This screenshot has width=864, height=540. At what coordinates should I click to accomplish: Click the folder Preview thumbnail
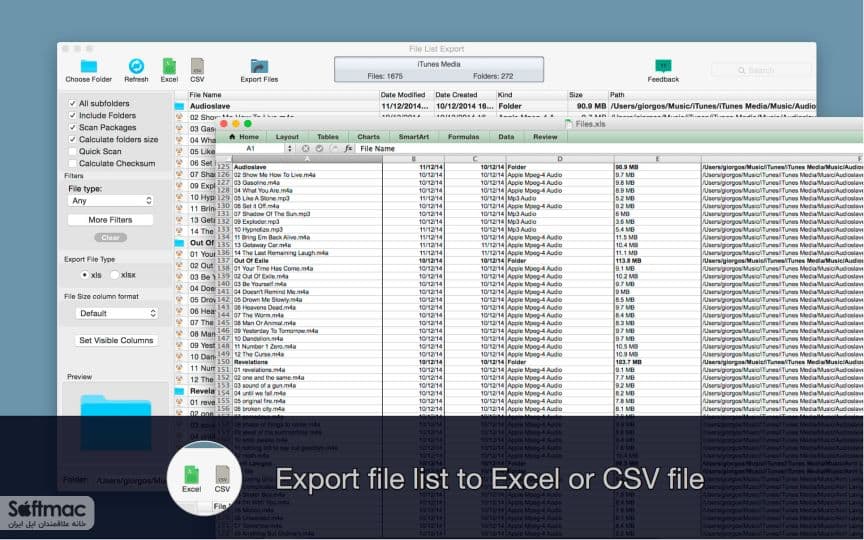tap(116, 423)
